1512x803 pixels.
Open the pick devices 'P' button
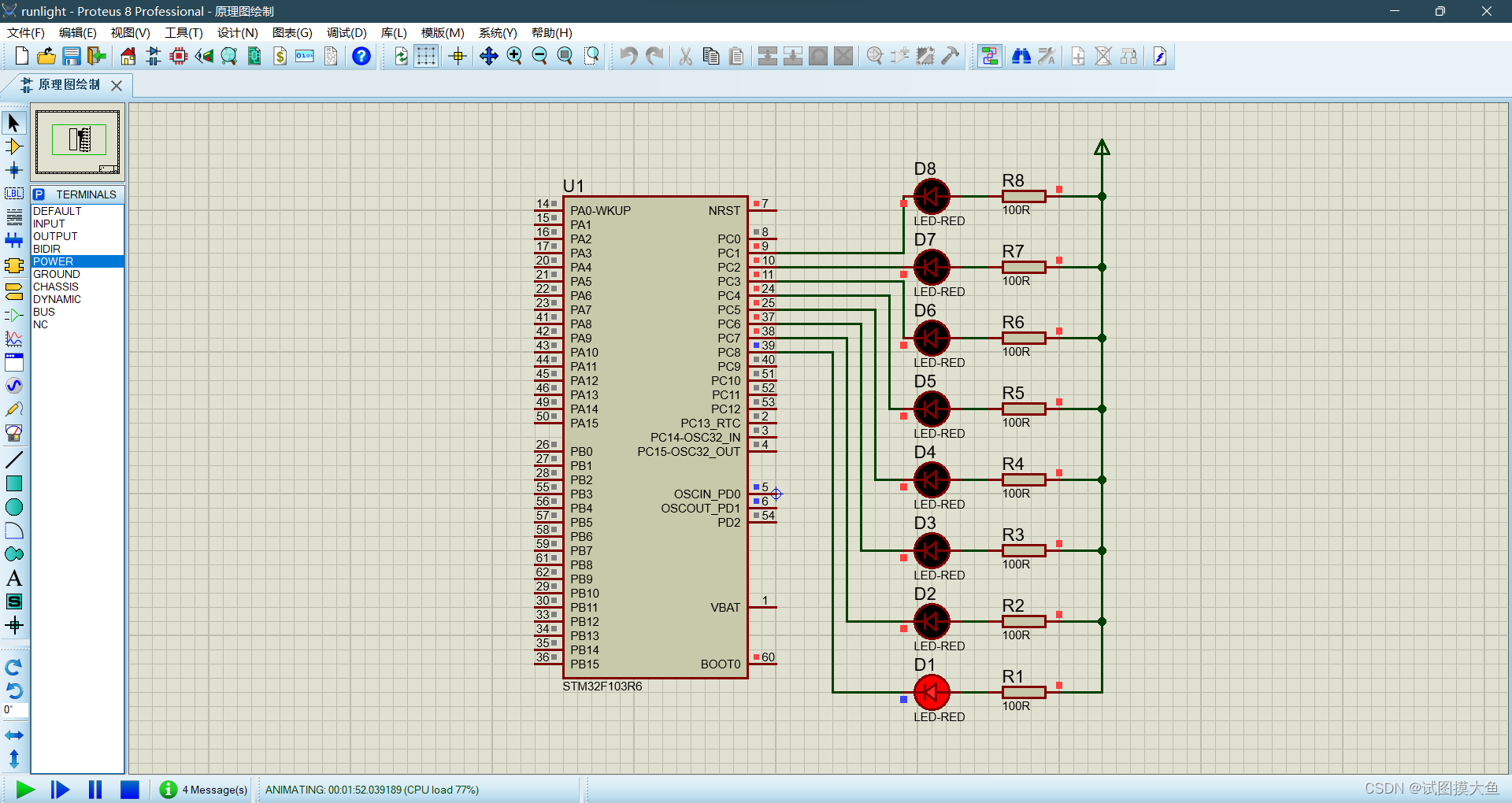pos(38,194)
